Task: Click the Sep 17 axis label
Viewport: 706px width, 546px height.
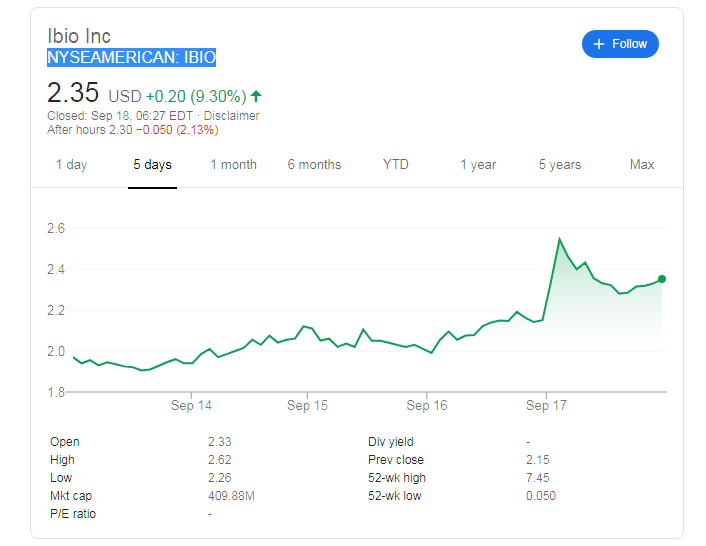Action: [x=546, y=406]
